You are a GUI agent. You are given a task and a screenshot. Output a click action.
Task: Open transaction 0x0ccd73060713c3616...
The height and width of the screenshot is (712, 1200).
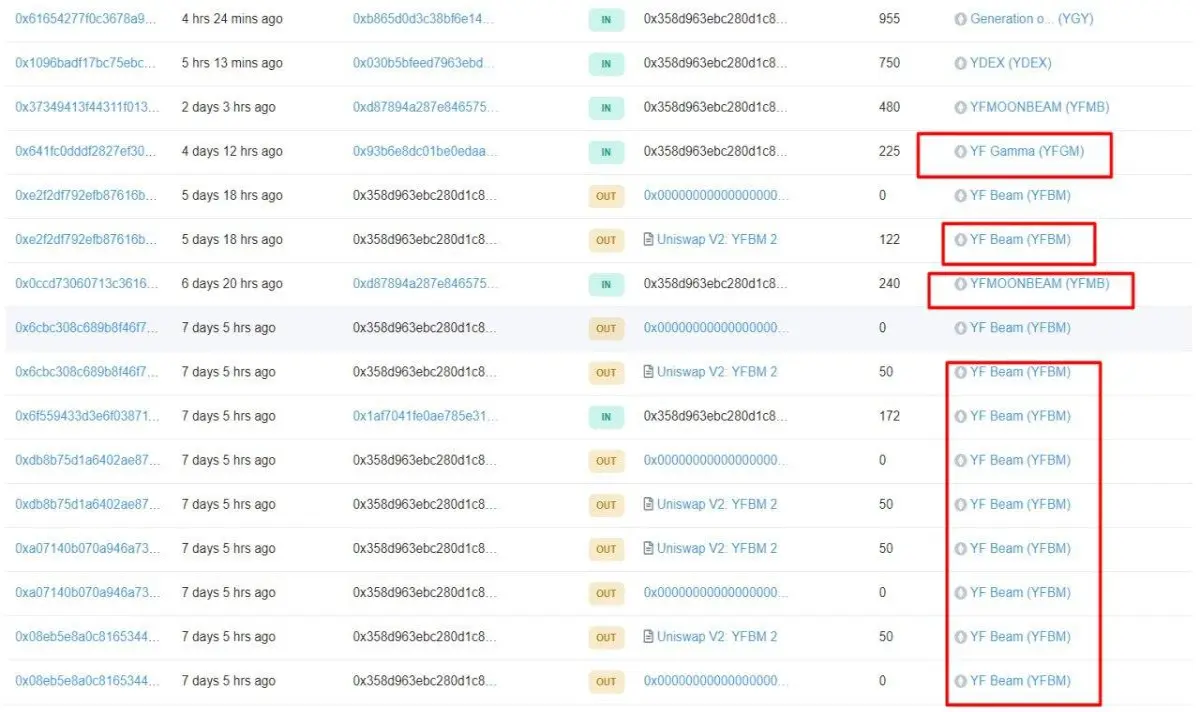click(x=86, y=283)
